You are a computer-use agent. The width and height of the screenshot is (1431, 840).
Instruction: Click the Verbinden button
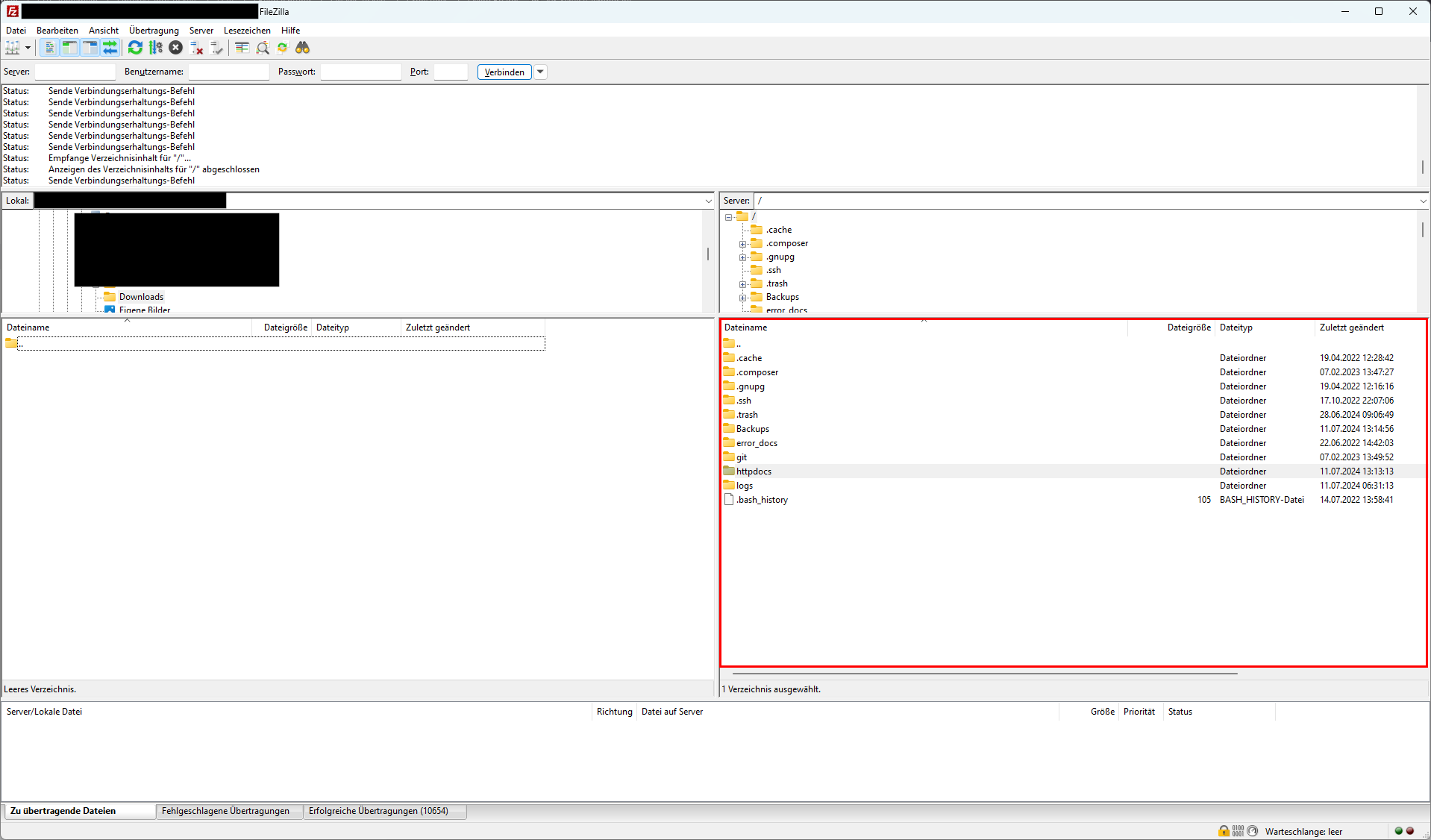coord(504,72)
